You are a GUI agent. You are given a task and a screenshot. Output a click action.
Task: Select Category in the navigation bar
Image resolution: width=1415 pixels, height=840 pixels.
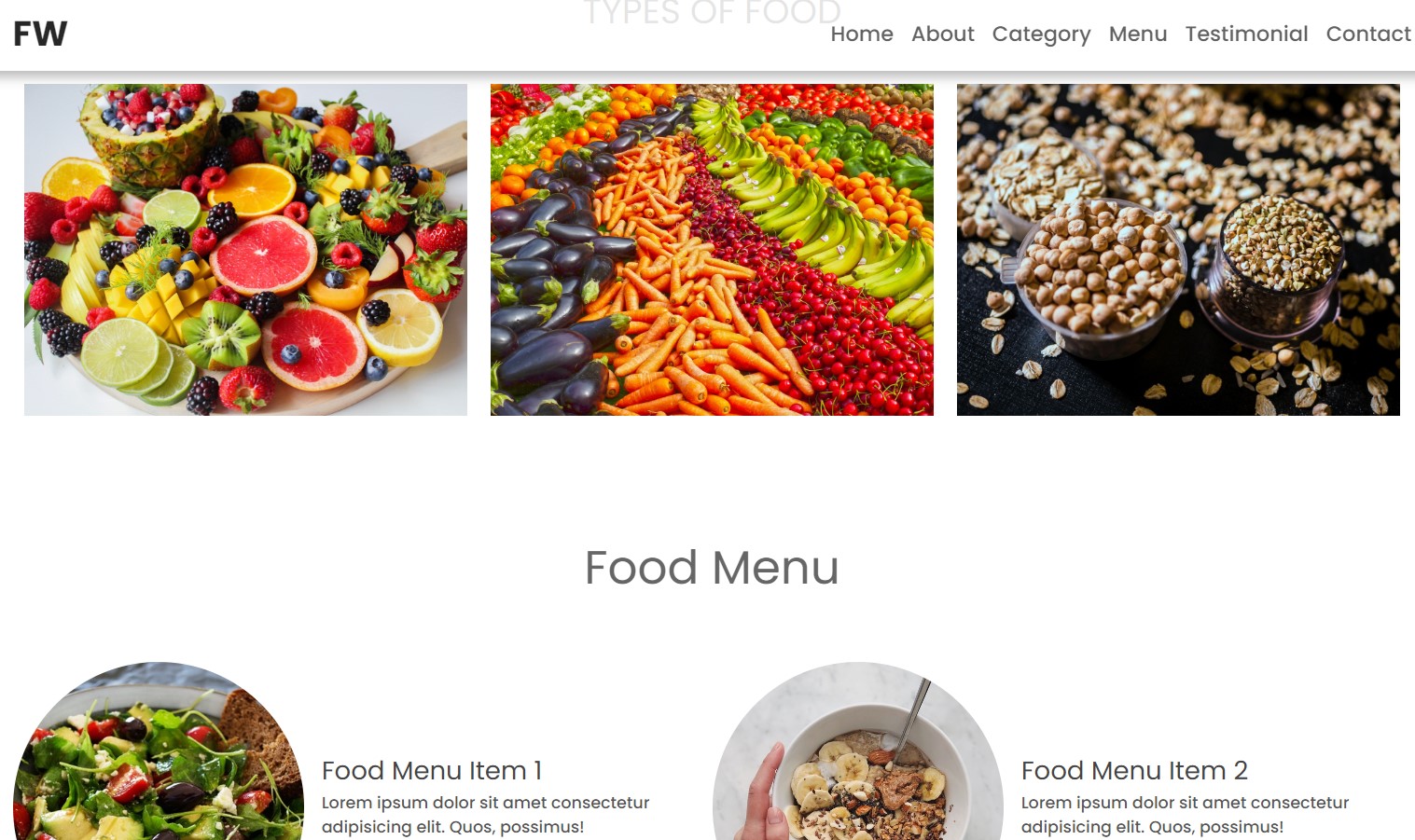click(1041, 34)
